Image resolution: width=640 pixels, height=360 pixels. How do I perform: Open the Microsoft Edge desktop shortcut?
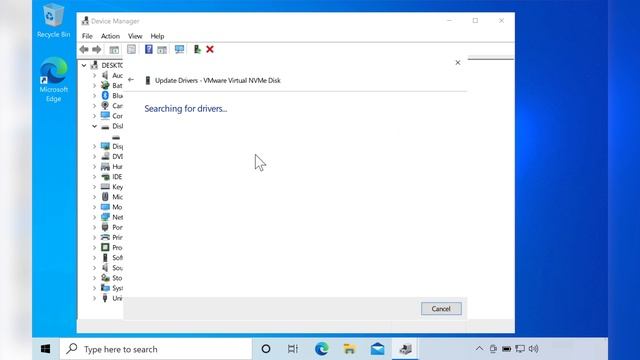click(53, 80)
